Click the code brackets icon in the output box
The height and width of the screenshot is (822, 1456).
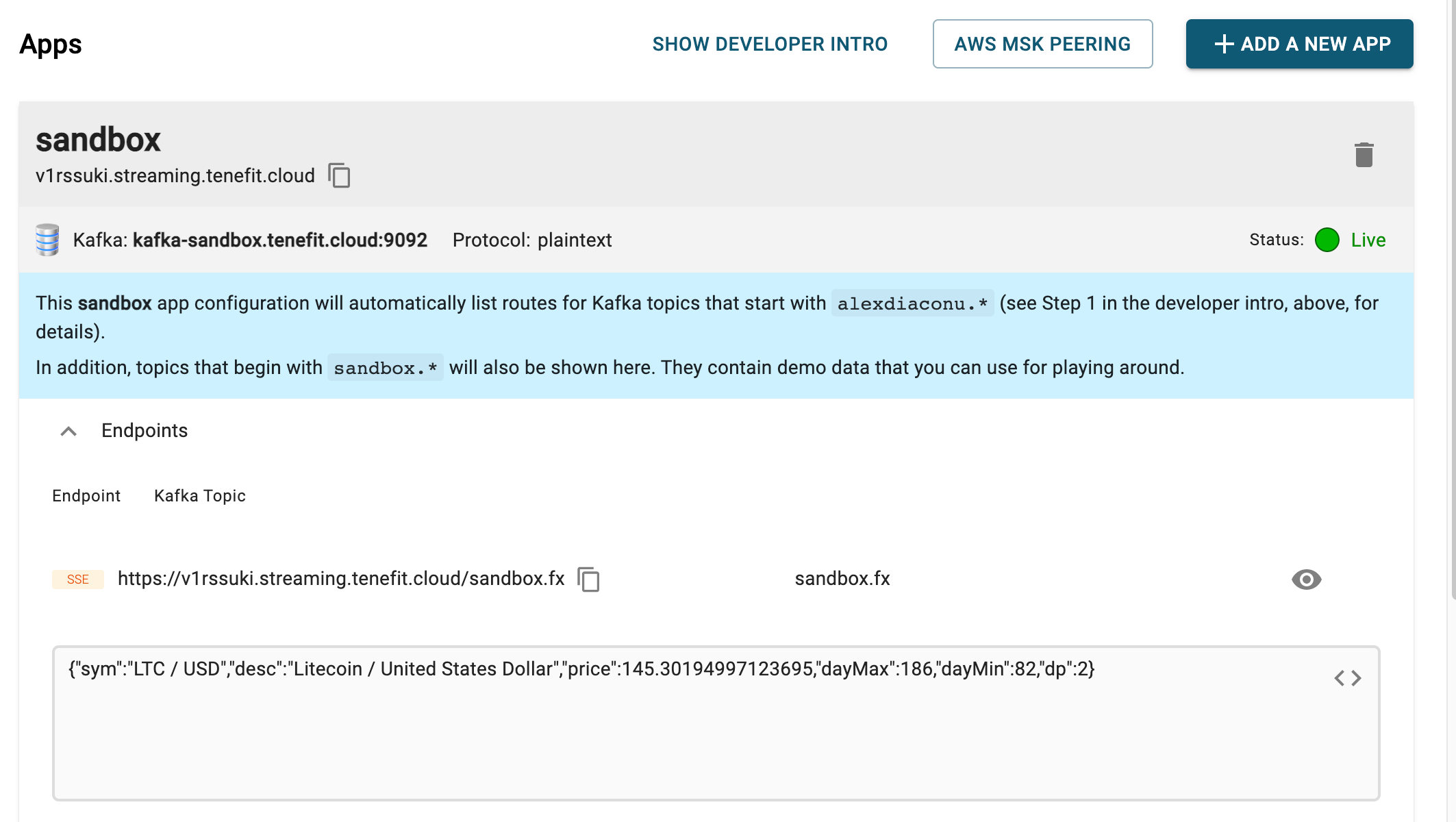[x=1347, y=678]
